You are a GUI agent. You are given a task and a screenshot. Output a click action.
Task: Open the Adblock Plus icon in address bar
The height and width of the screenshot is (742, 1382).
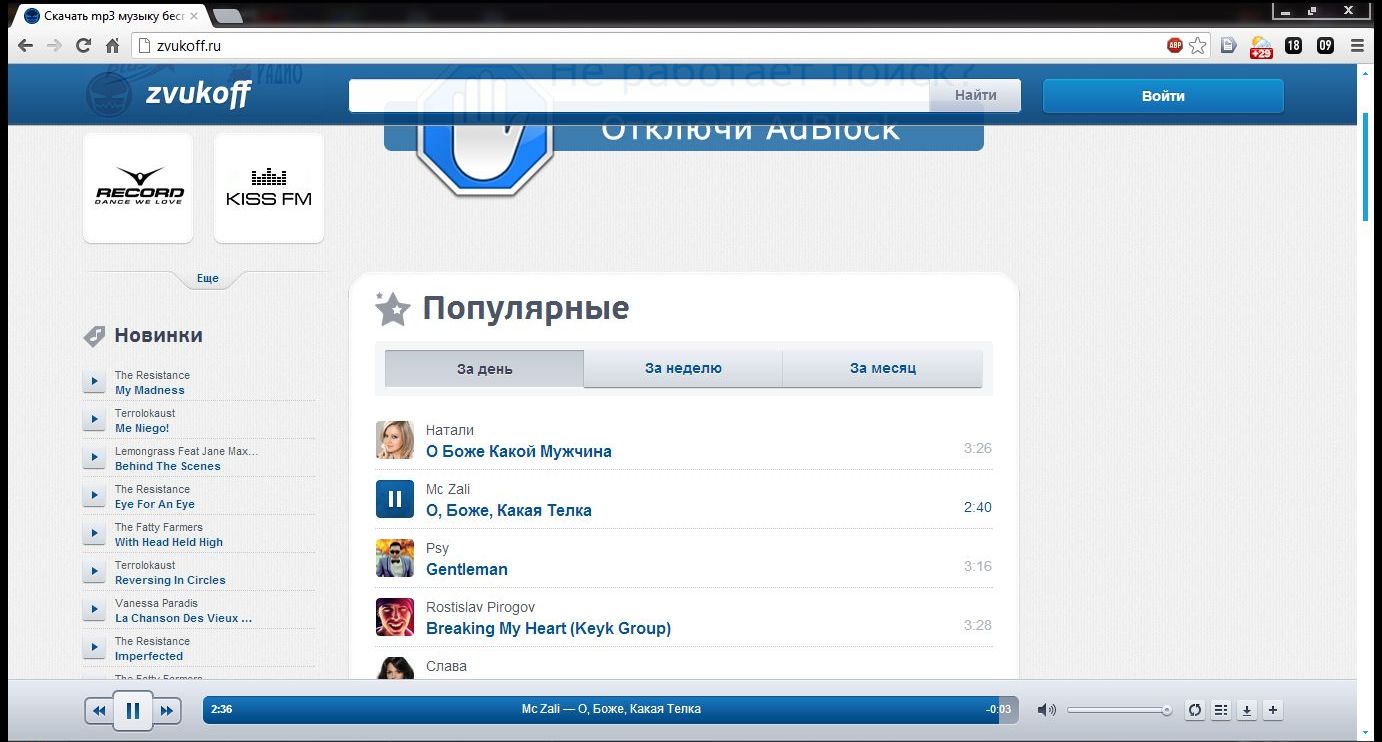click(x=1175, y=45)
